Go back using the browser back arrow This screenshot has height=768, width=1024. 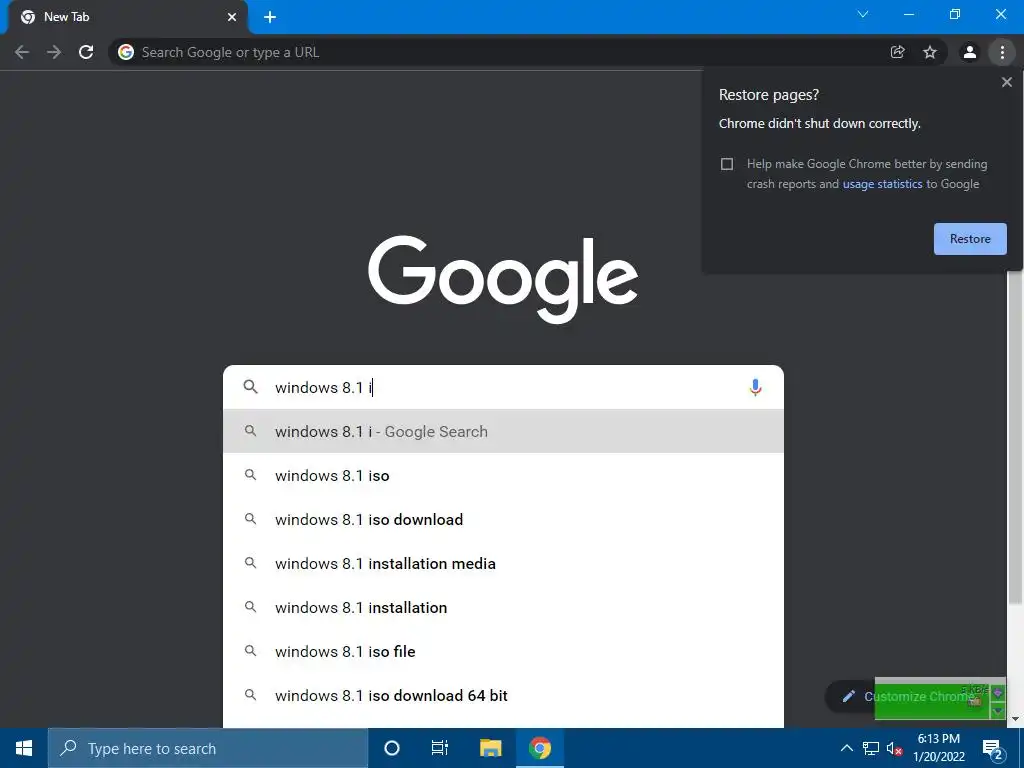point(22,52)
